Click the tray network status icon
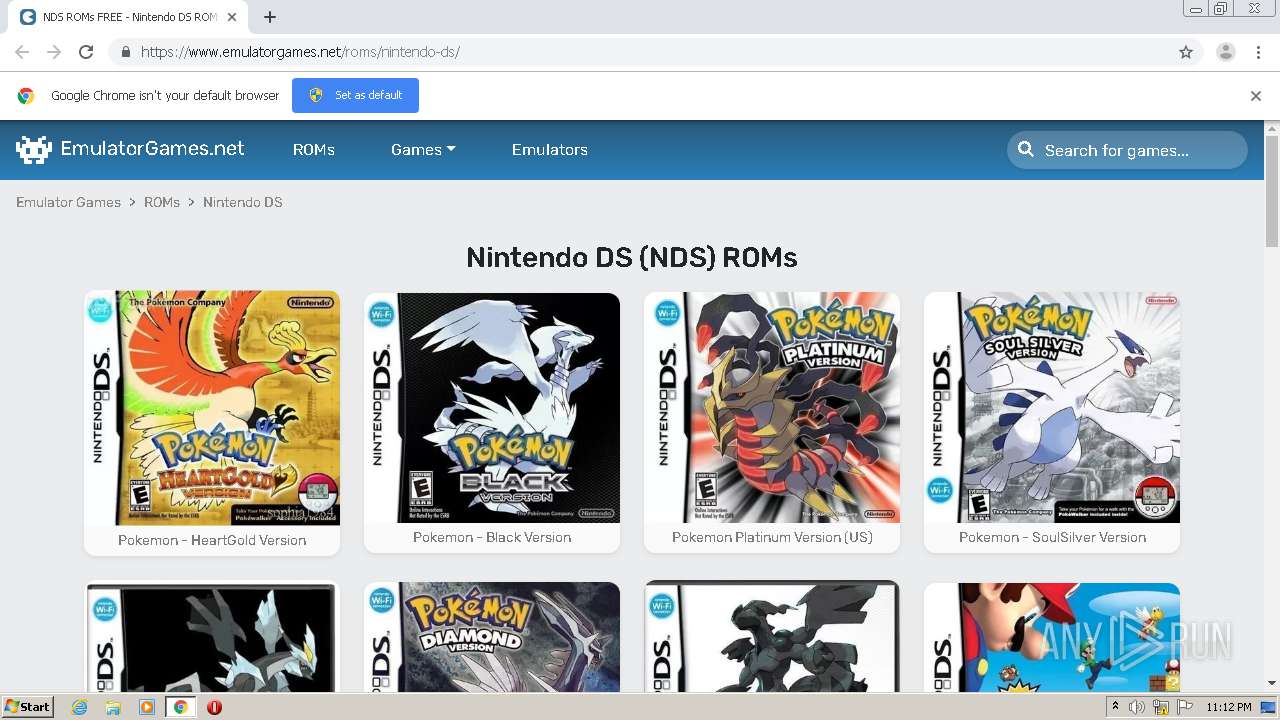Viewport: 1280px width, 720px height. coord(1161,707)
